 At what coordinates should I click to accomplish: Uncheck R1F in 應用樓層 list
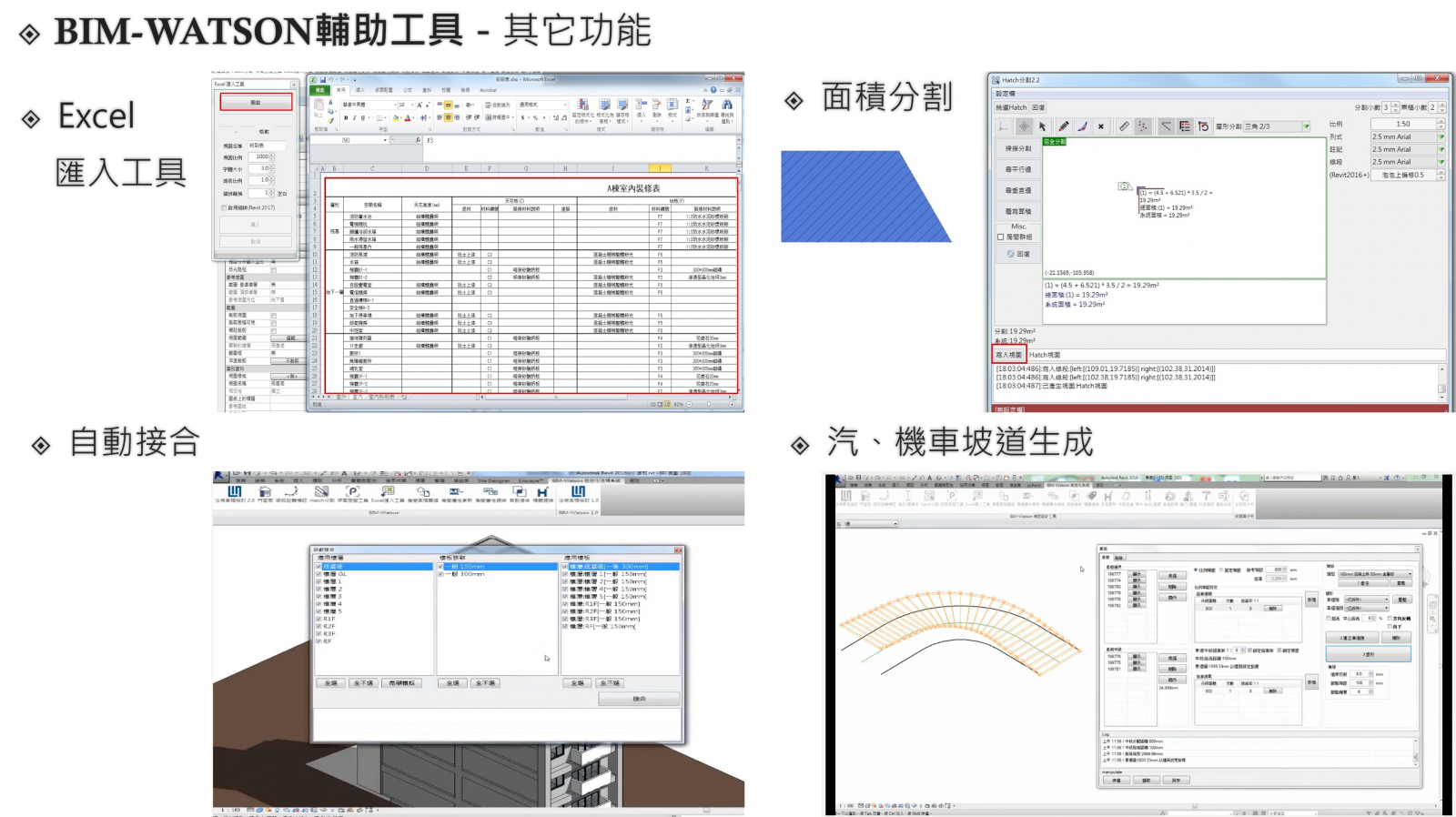[x=318, y=619]
